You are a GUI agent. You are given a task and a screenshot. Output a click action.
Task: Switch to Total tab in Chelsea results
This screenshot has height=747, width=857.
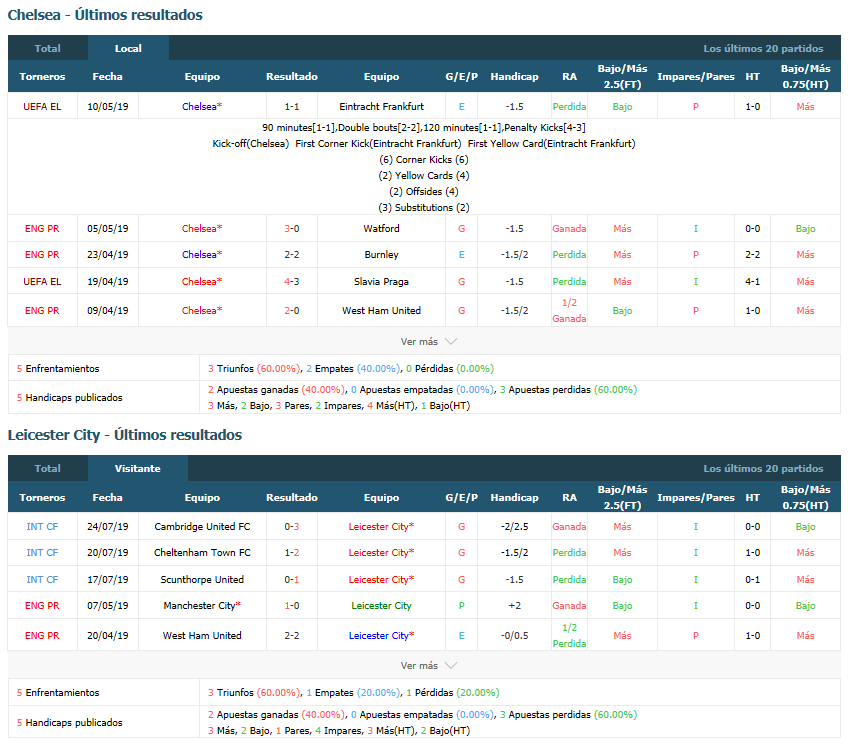48,48
